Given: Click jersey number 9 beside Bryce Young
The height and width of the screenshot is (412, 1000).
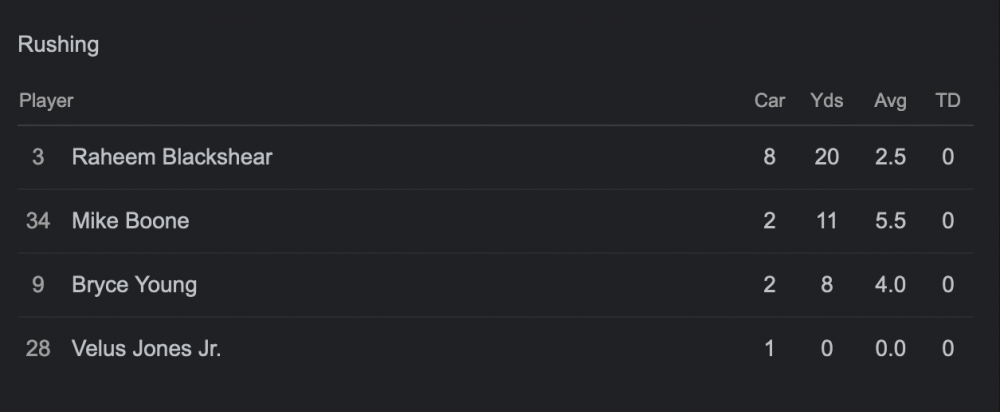Looking at the screenshot, I should point(38,285).
